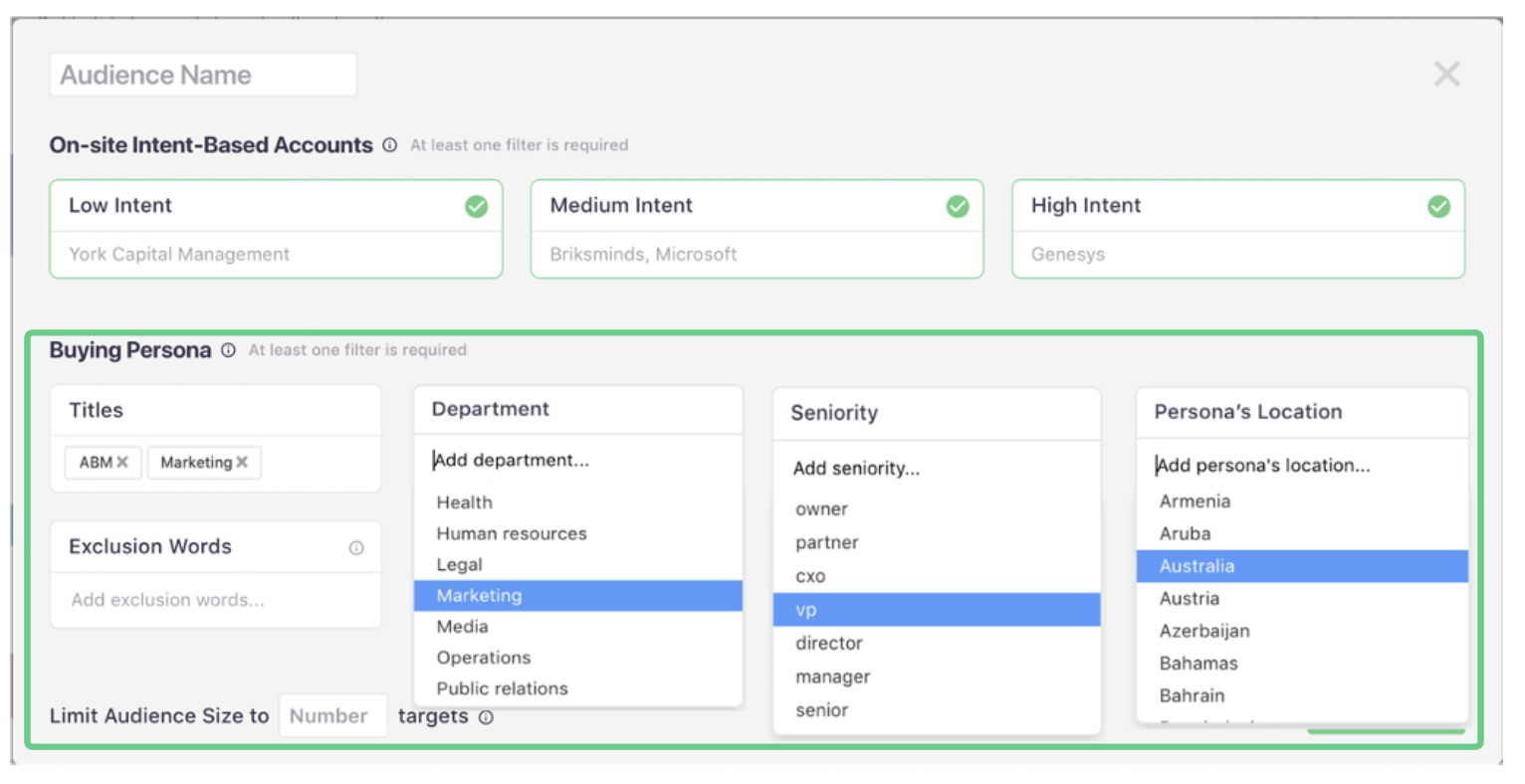1525x784 pixels.
Task: Click info icon next to On-site Intent-Based Accounts
Action: pos(389,145)
